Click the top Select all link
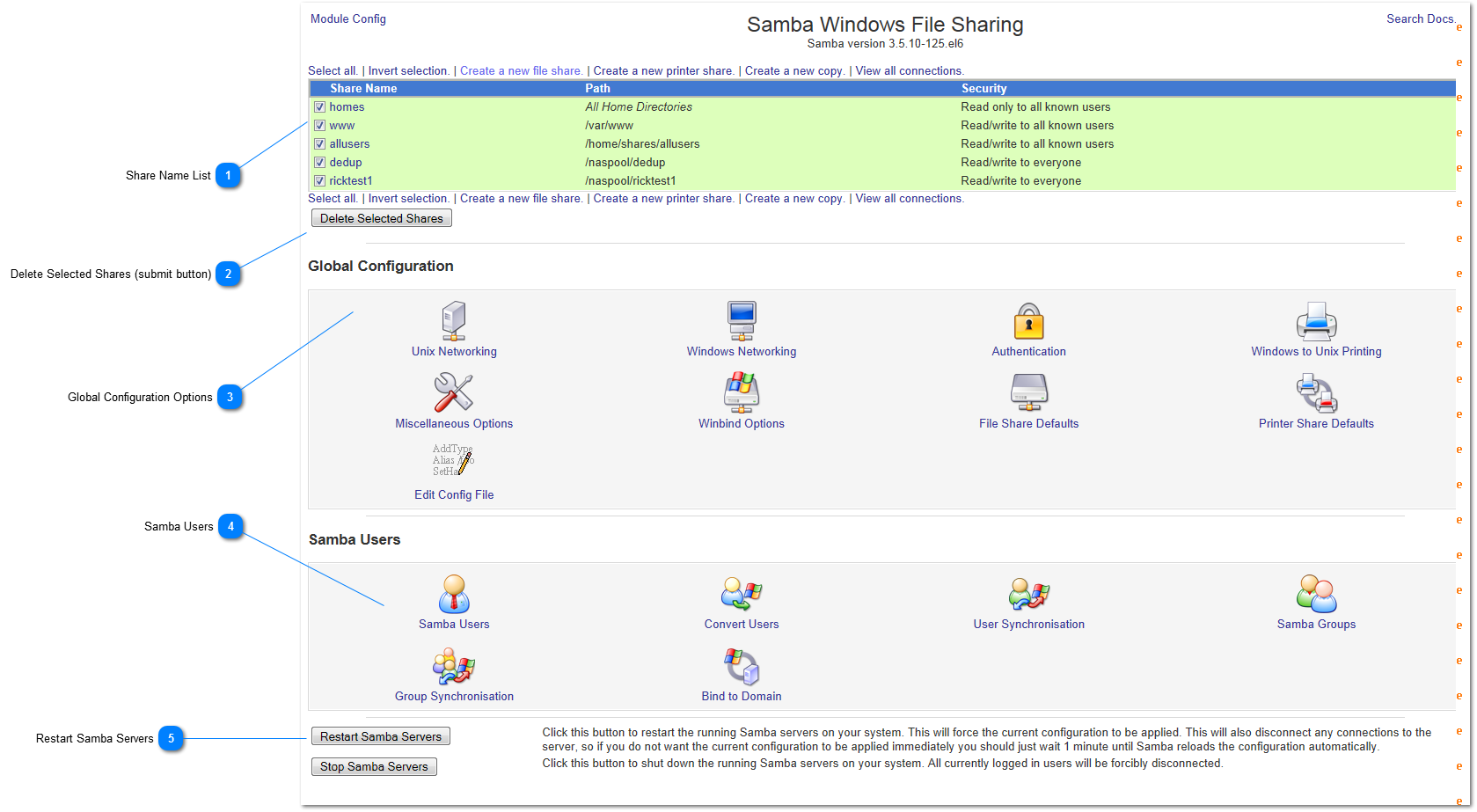This screenshot has width=1477, height=812. 333,70
